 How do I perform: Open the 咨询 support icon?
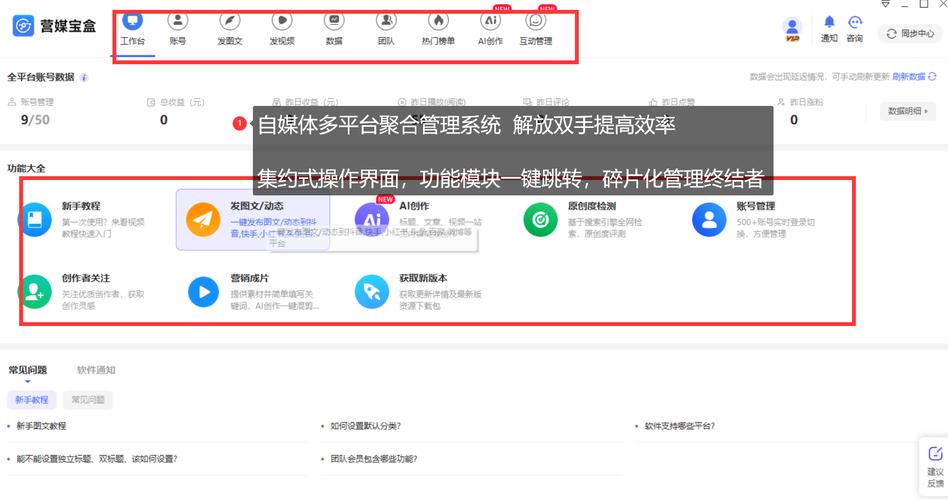click(855, 23)
